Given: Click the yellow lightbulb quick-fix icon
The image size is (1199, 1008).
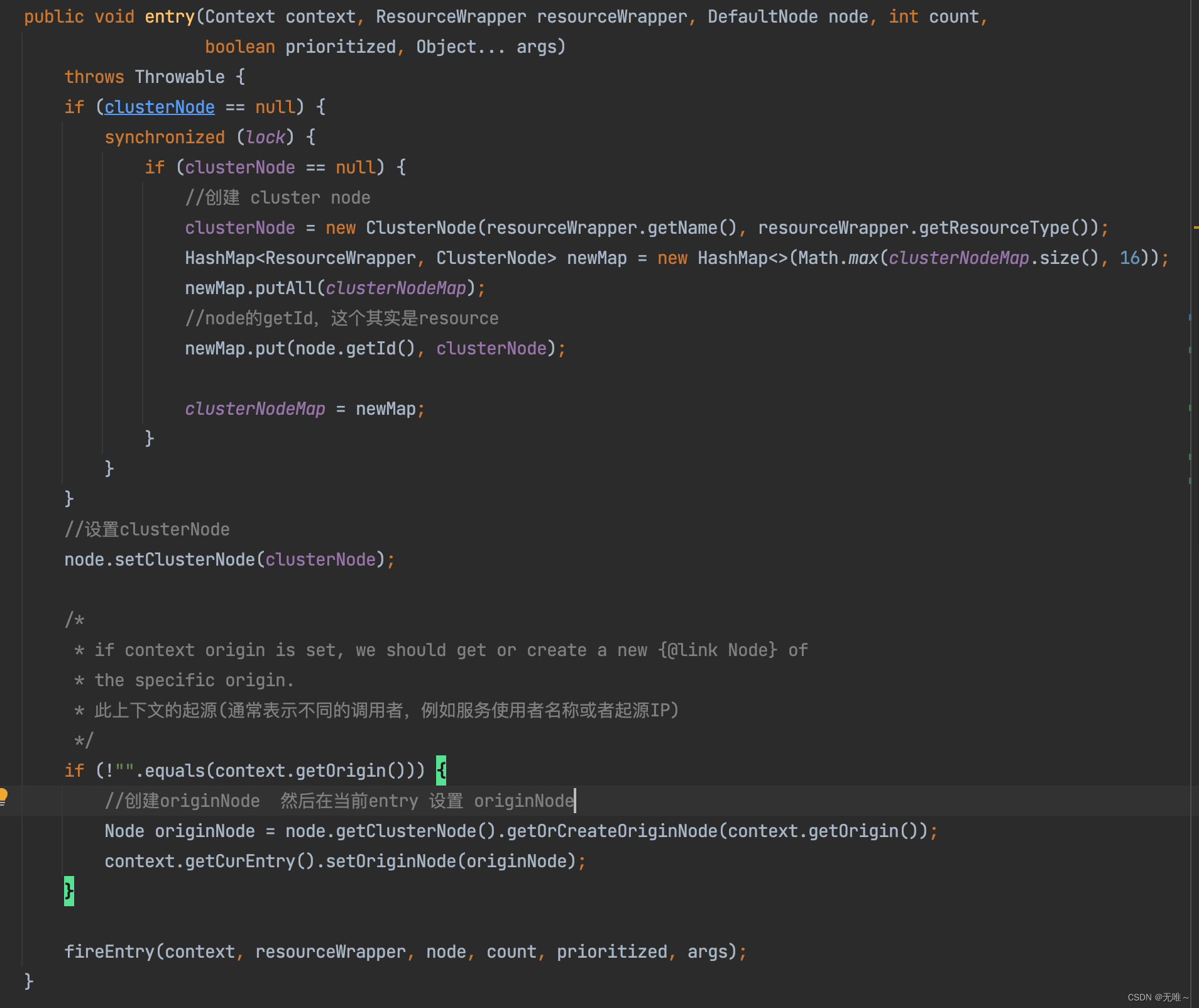Looking at the screenshot, I should tap(3, 796).
